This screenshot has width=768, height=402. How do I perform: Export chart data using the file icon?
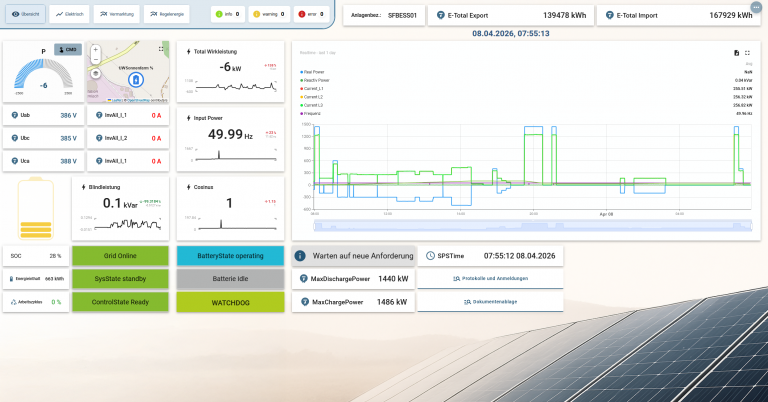click(736, 52)
